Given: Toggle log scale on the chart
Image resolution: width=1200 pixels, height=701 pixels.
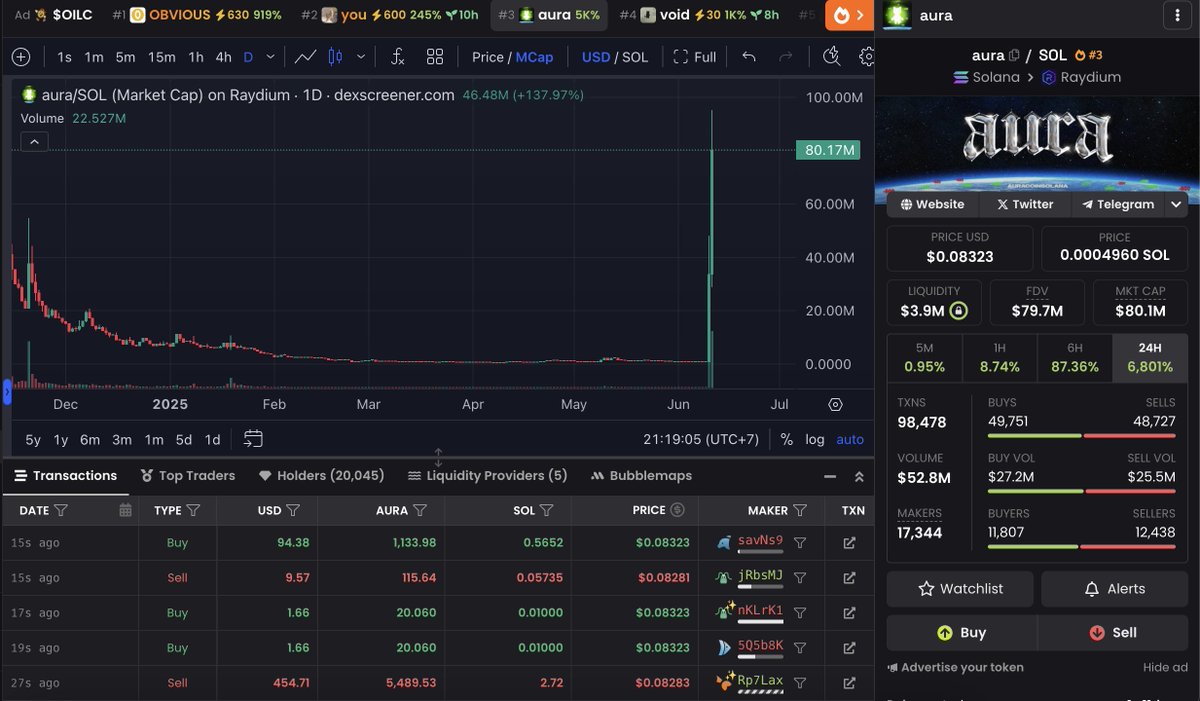Looking at the screenshot, I should (815, 439).
